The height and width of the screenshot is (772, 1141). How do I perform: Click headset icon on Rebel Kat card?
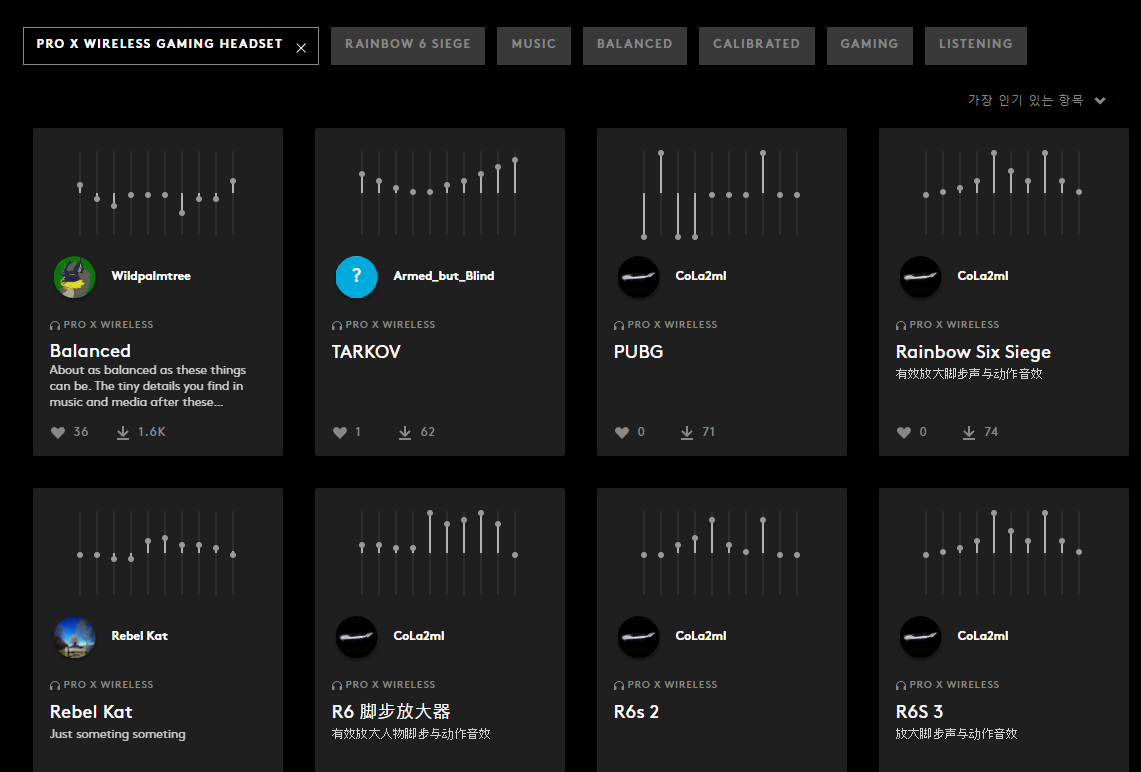[55, 685]
